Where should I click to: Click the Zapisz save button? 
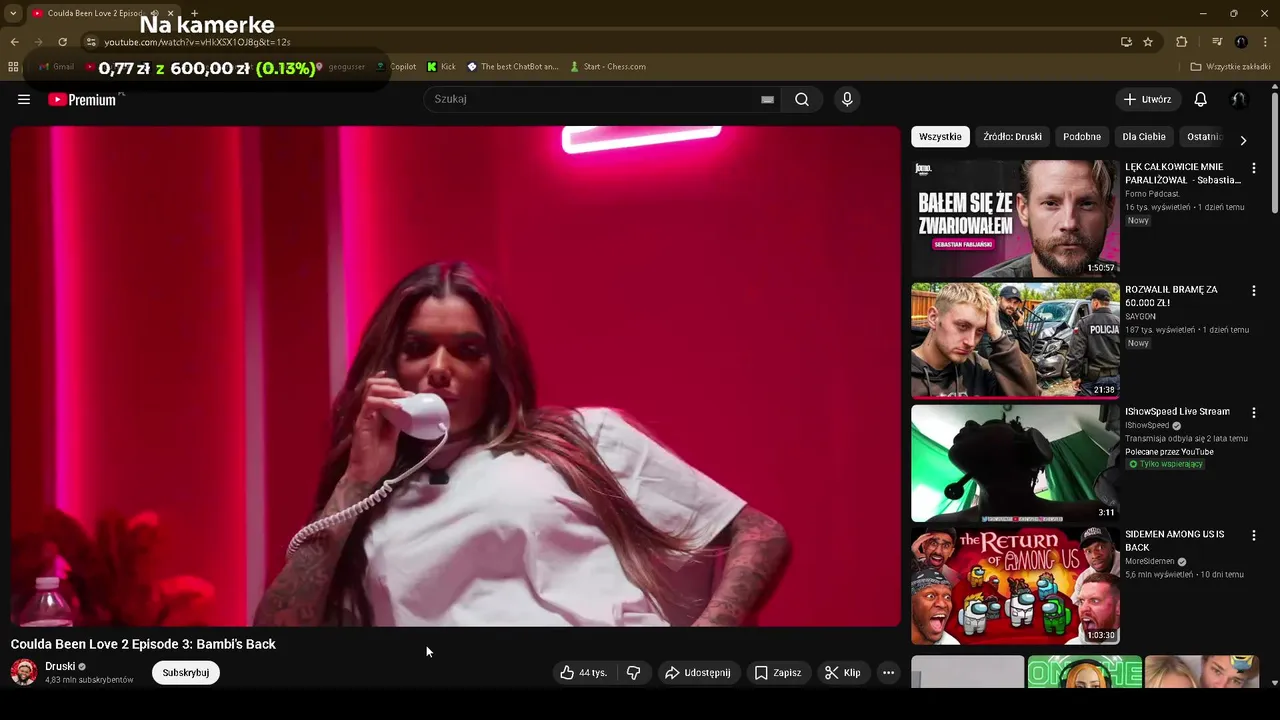pos(778,673)
